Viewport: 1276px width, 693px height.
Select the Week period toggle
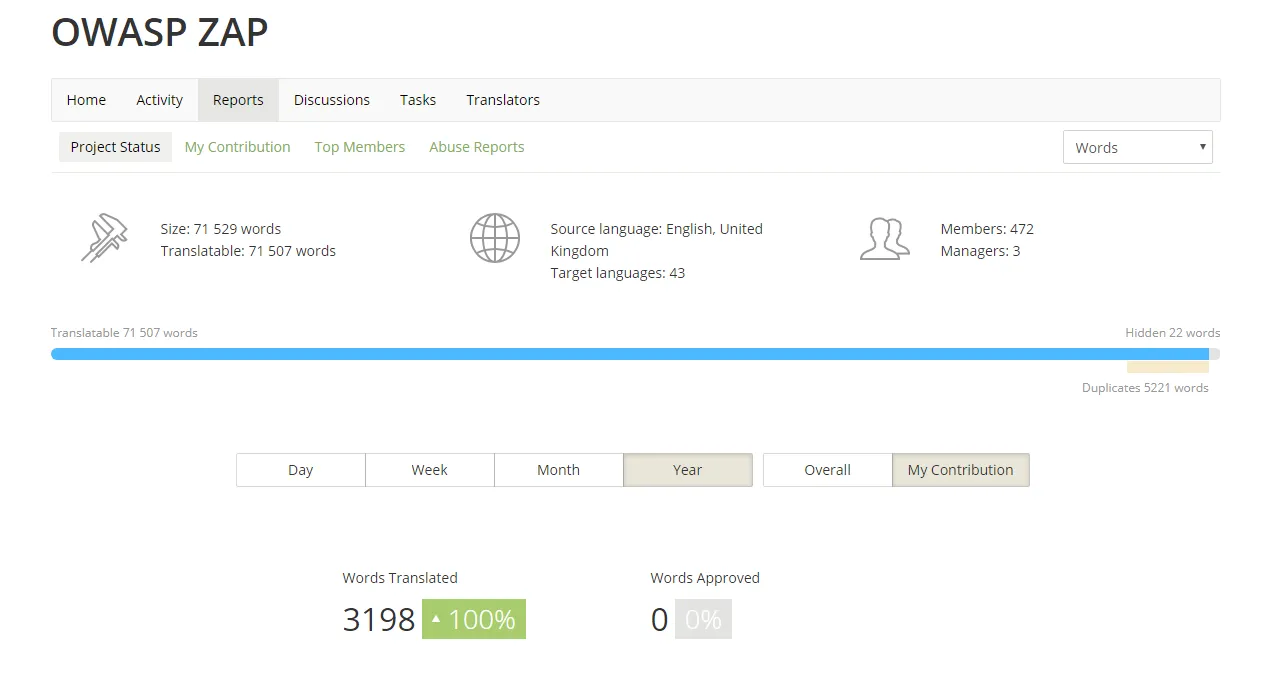click(x=430, y=470)
